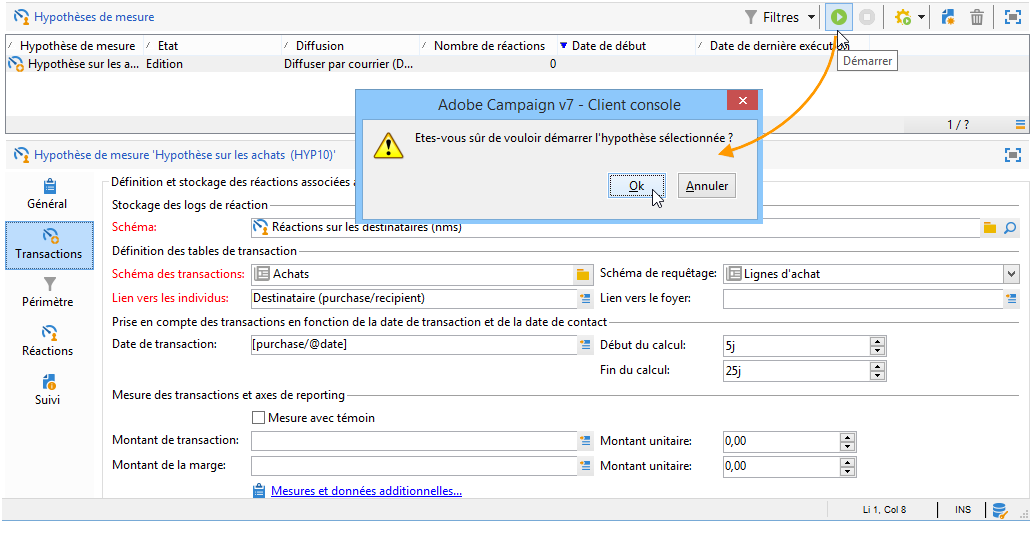Click the Montant de la marge field
This screenshot has height=541, width=1030.
click(414, 465)
